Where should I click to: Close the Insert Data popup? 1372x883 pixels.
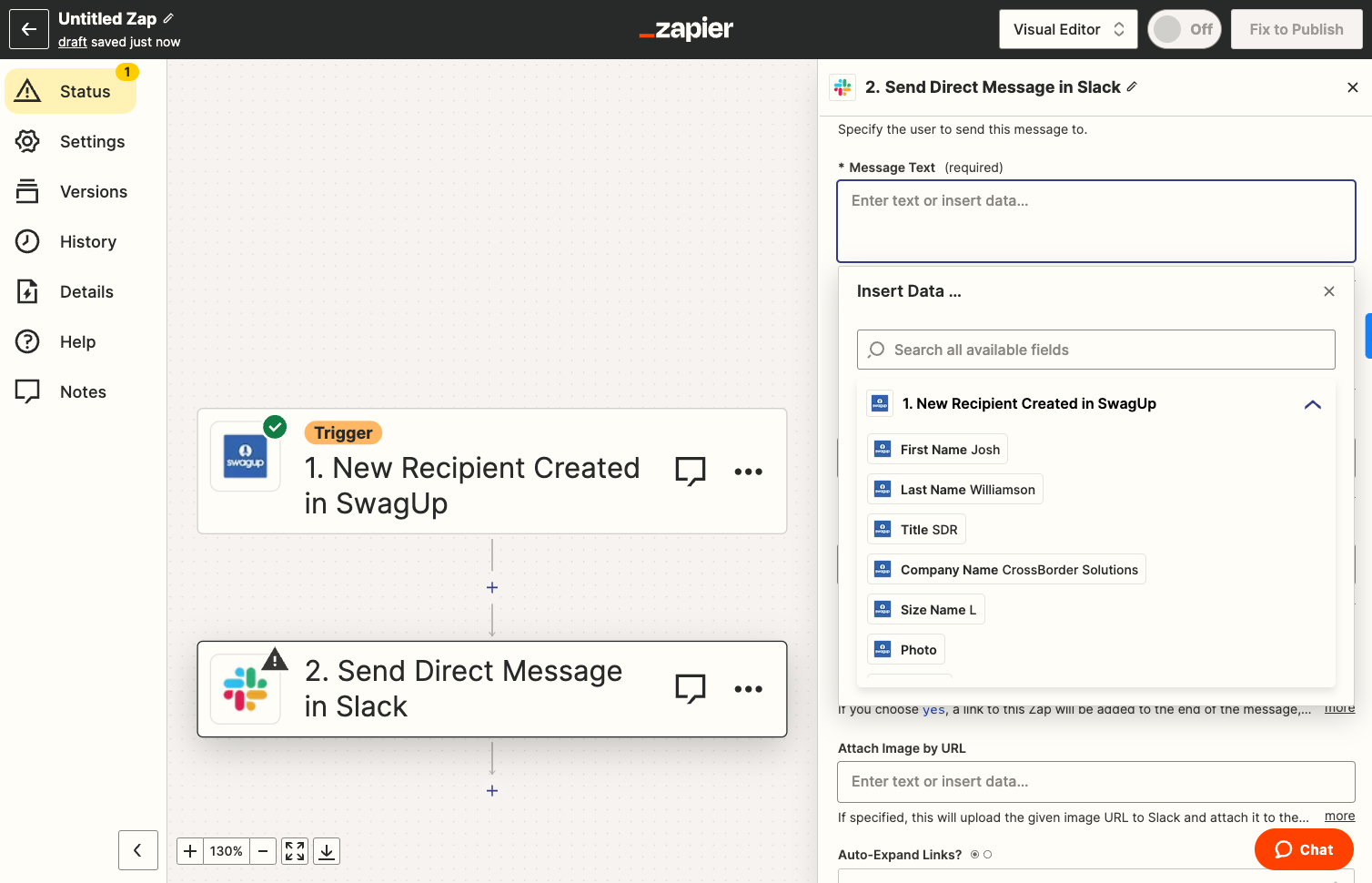pyautogui.click(x=1329, y=291)
